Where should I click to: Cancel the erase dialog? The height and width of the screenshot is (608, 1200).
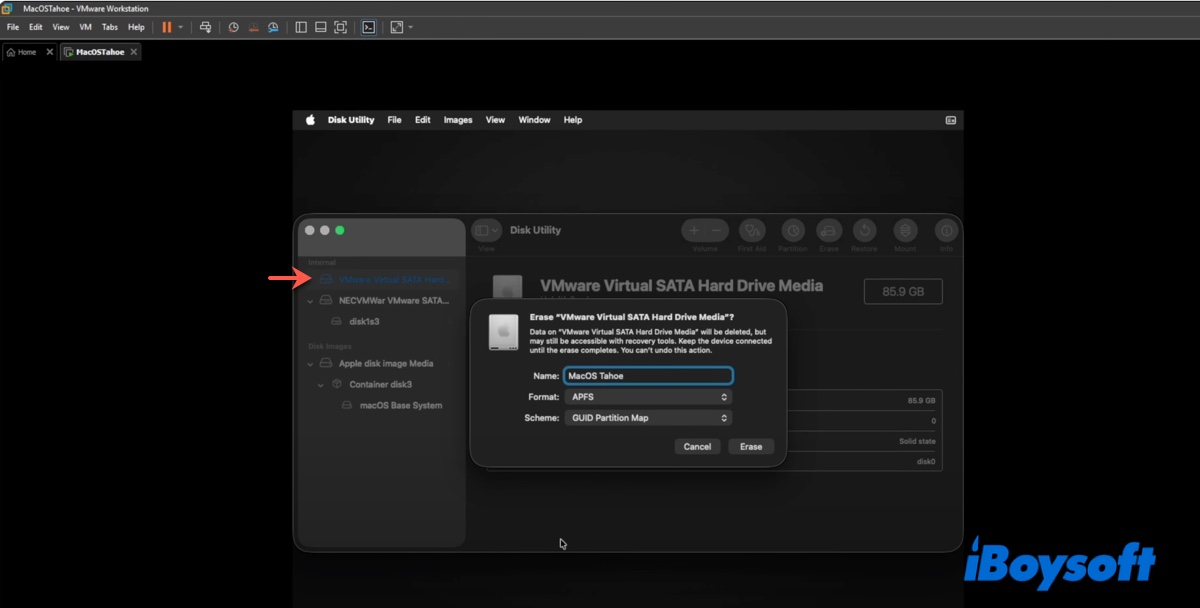click(697, 447)
